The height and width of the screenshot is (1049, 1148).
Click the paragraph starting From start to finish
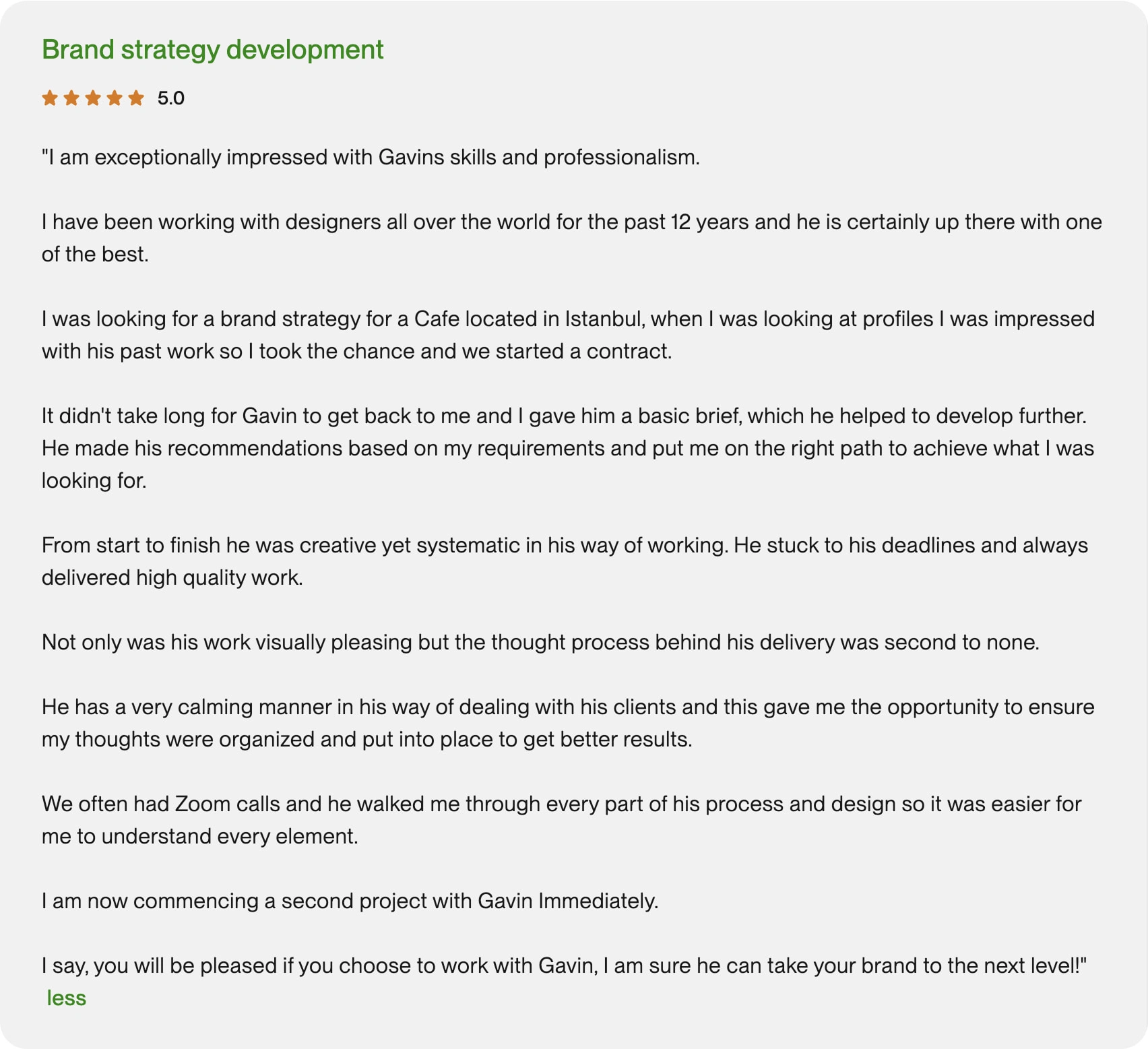565,545
